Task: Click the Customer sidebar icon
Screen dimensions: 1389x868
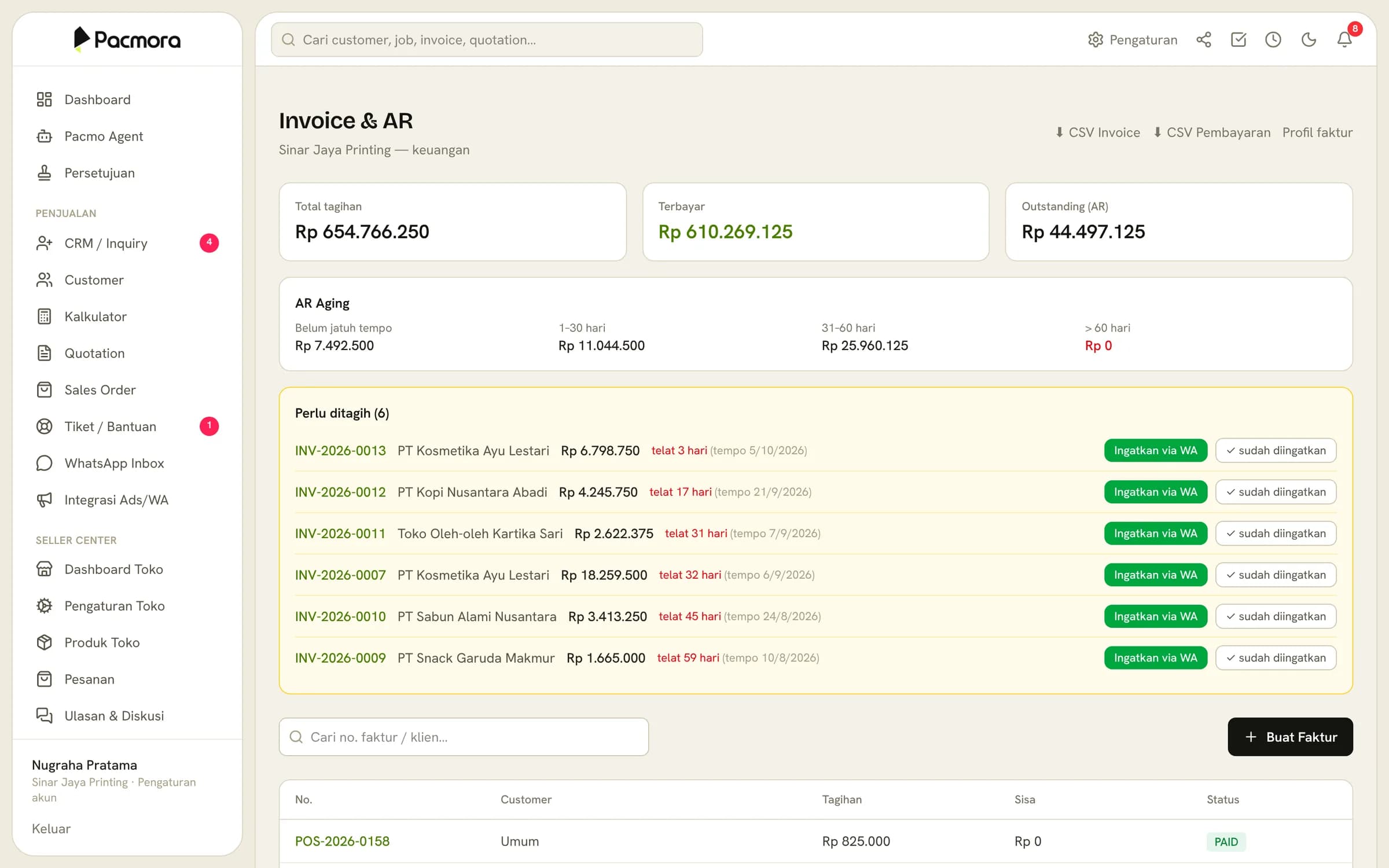Action: (x=45, y=280)
